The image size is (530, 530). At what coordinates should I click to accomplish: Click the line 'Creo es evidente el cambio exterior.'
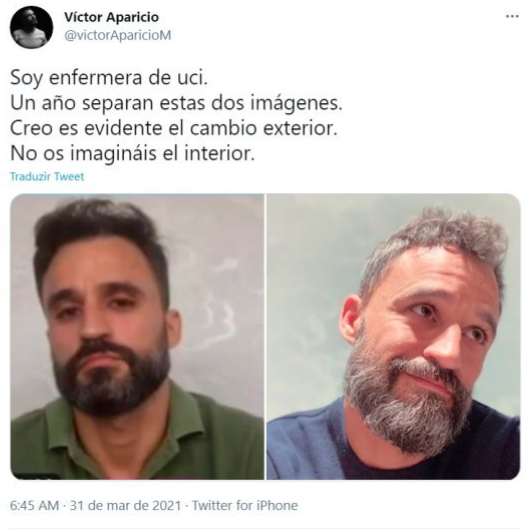(x=174, y=128)
